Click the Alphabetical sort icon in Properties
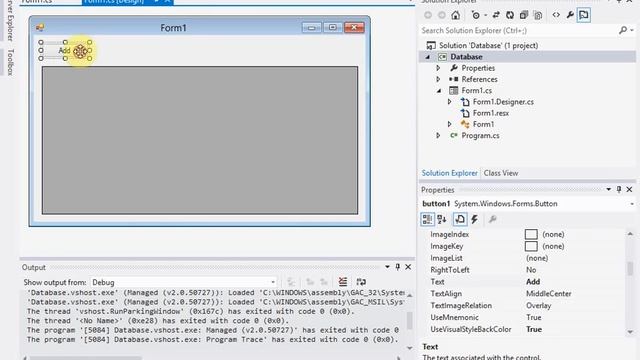The height and width of the screenshot is (360, 640). (x=442, y=219)
